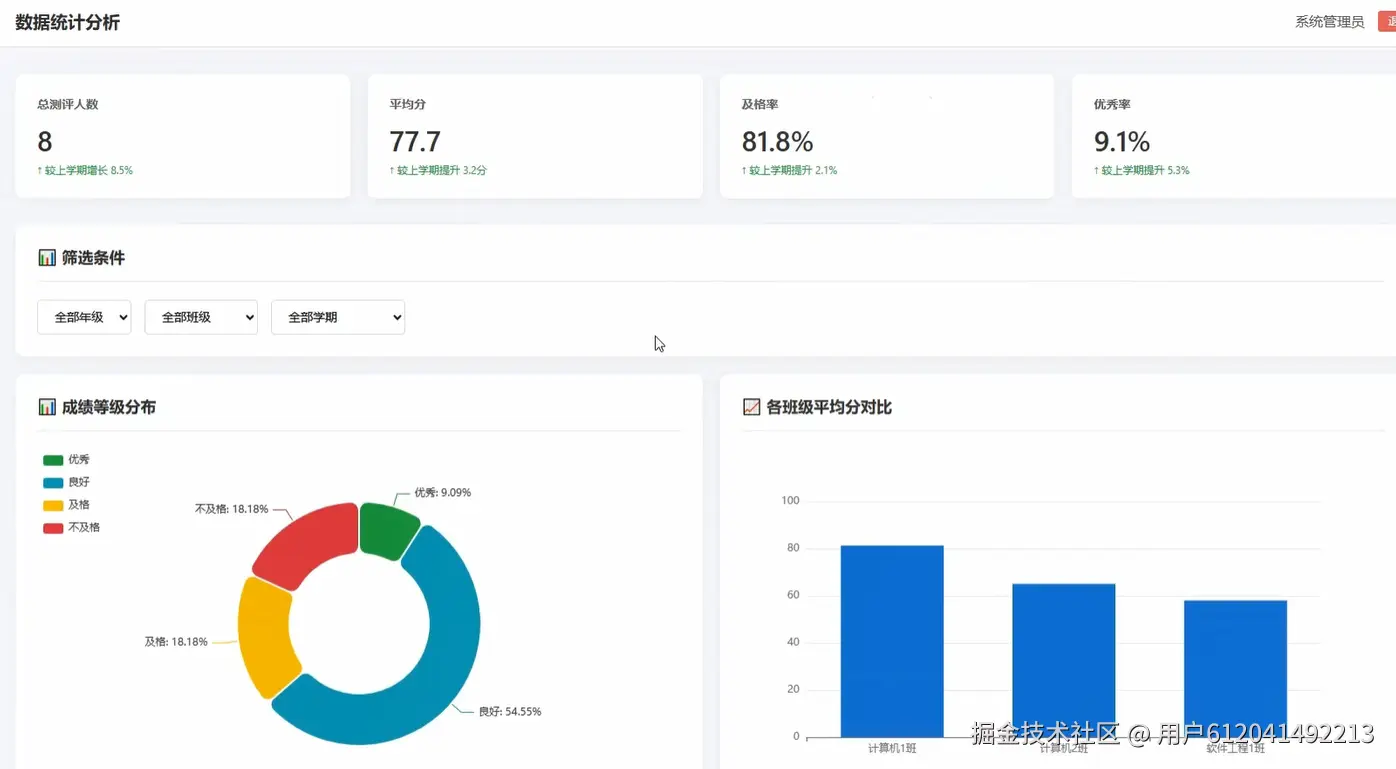Select the 优秀率 value 9.1%
The image size is (1396, 769).
(1122, 141)
